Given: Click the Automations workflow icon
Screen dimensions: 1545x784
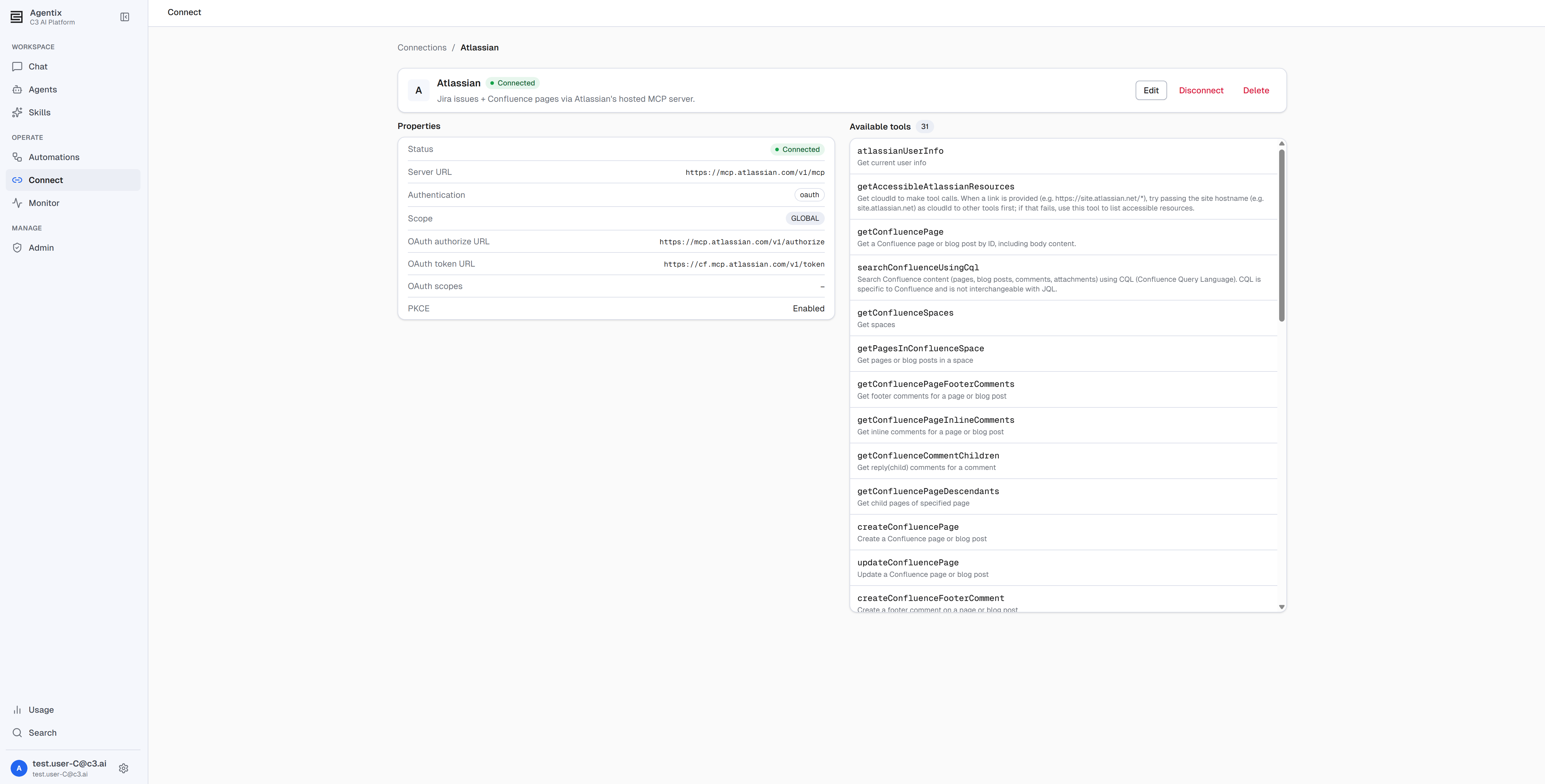Looking at the screenshot, I should tap(18, 157).
